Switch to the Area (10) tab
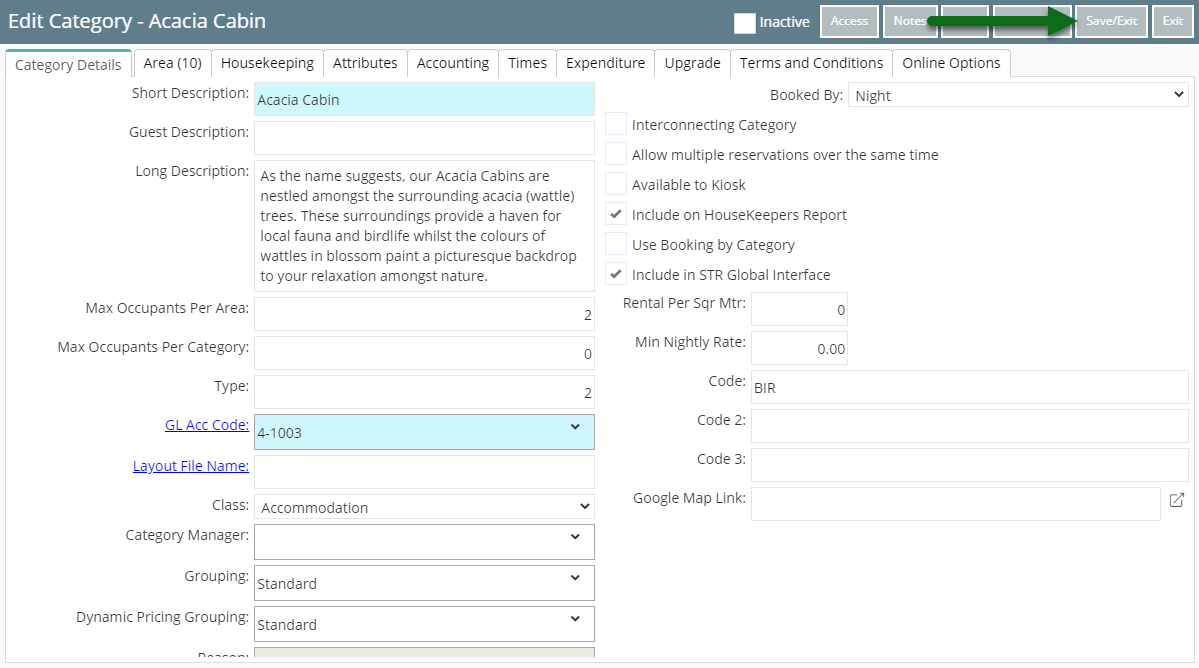The image size is (1199, 668). [x=173, y=63]
